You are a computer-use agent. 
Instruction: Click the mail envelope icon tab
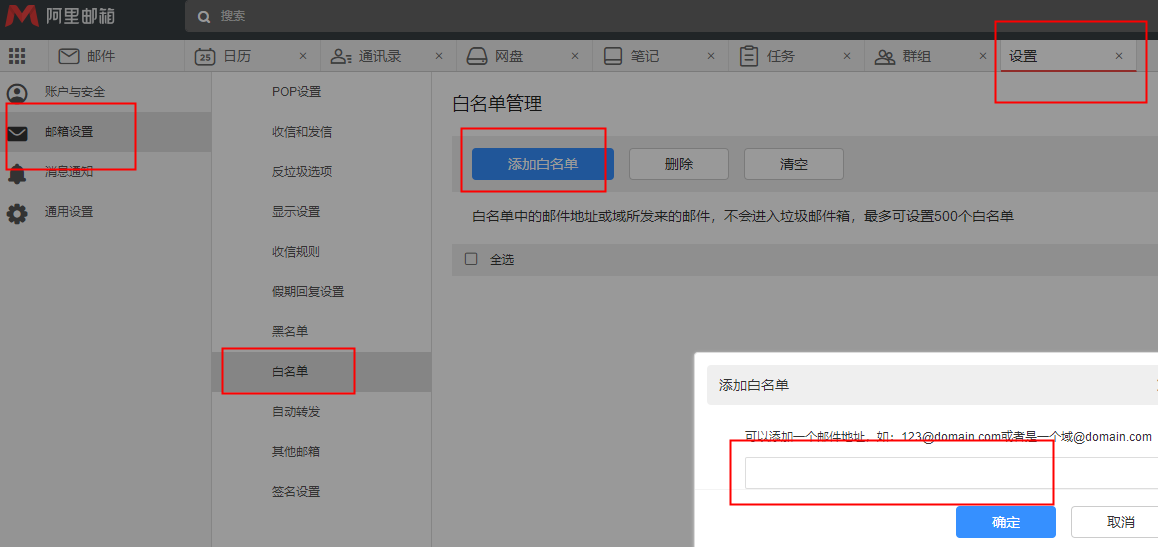[69, 56]
